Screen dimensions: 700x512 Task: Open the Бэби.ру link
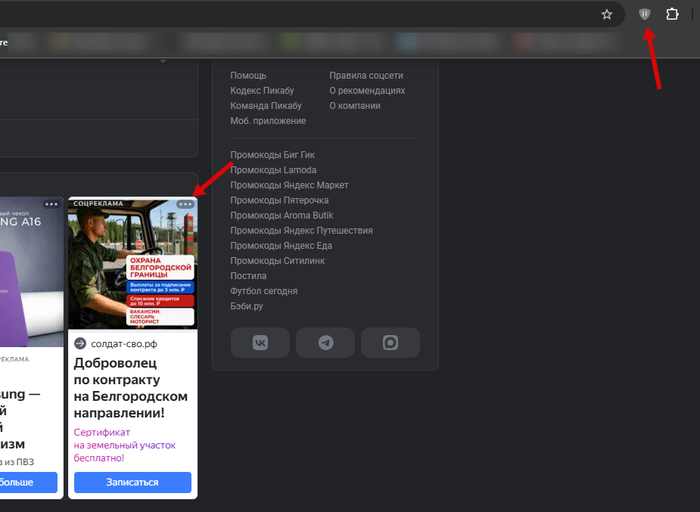[x=246, y=307]
